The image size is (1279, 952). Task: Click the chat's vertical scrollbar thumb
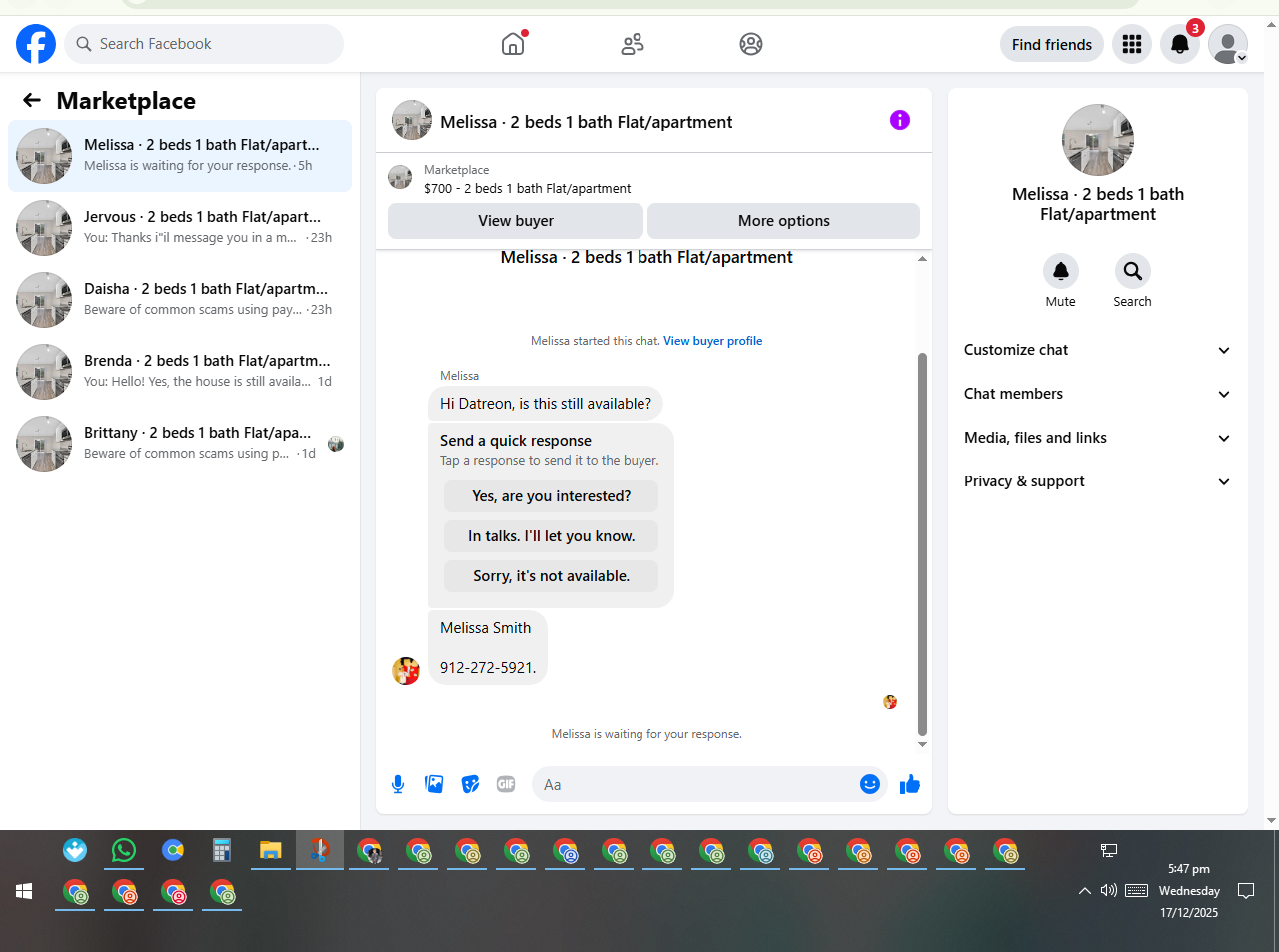tap(922, 544)
